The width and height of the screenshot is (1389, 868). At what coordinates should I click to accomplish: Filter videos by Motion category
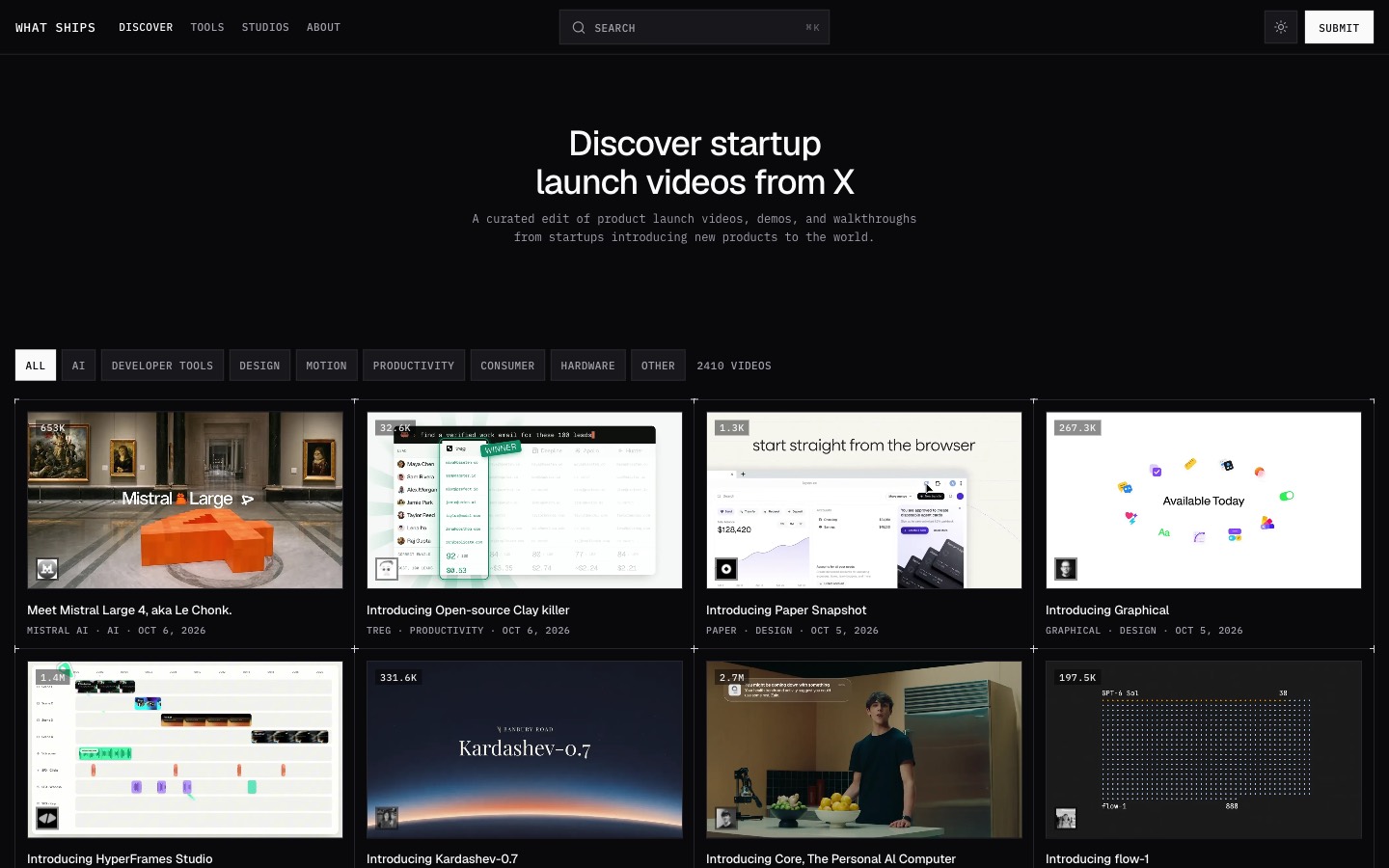[326, 366]
